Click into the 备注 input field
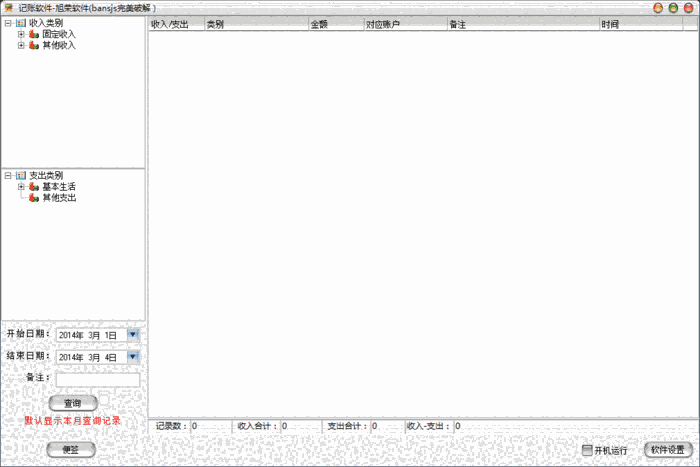This screenshot has width=700, height=467. click(98, 380)
